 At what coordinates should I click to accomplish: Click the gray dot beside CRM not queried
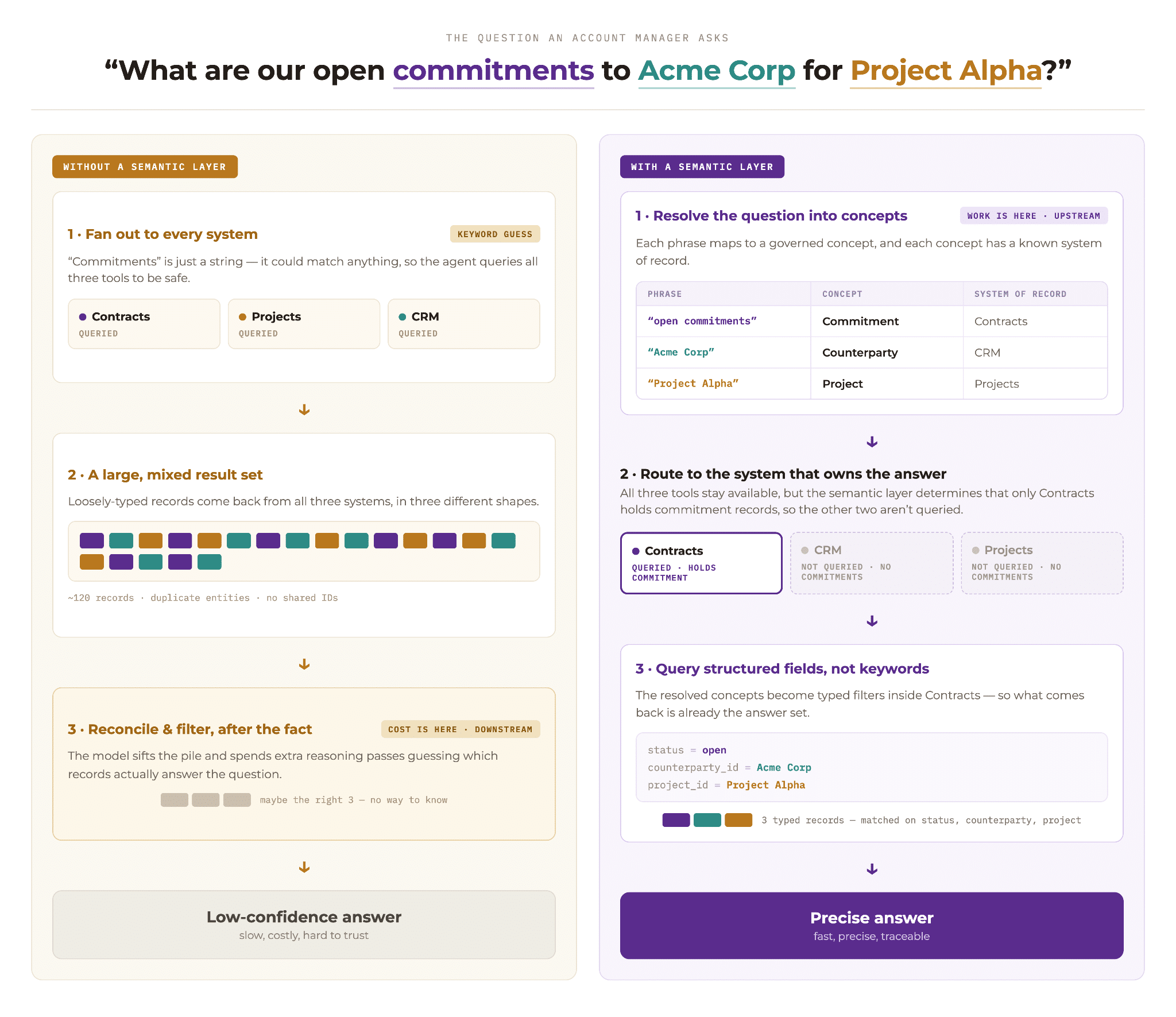point(805,550)
